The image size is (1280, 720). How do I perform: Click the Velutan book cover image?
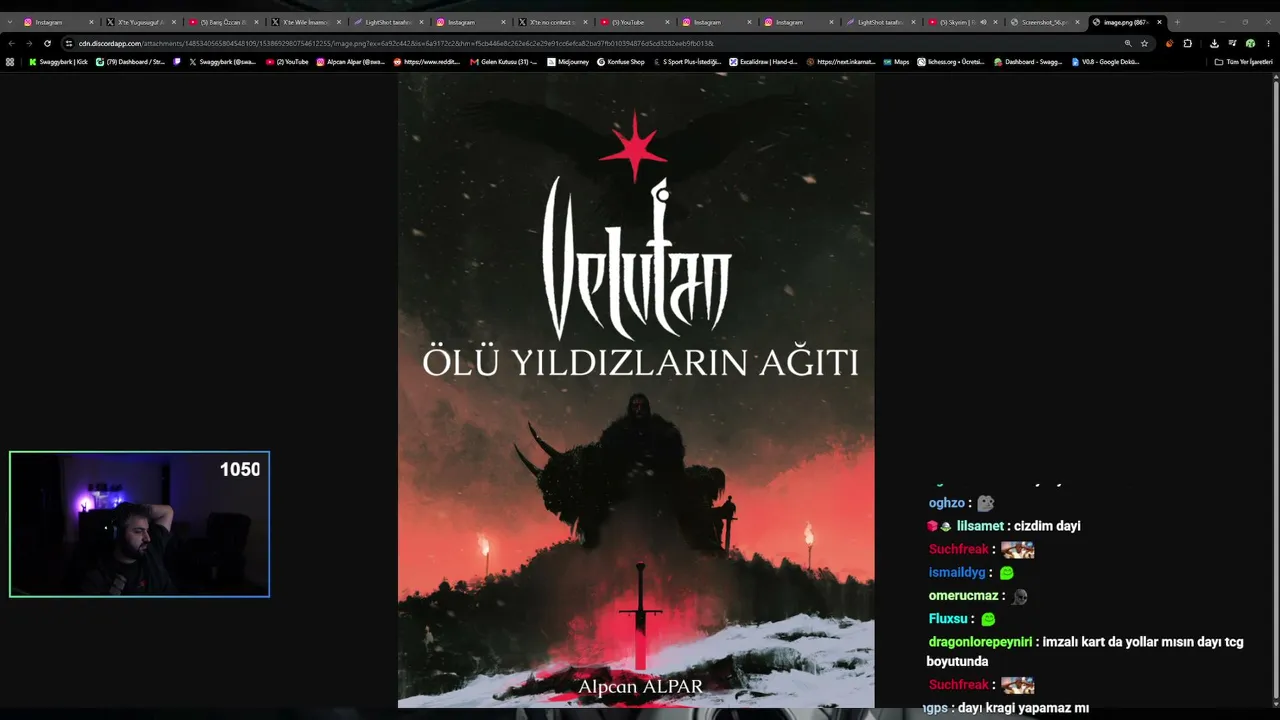point(636,390)
